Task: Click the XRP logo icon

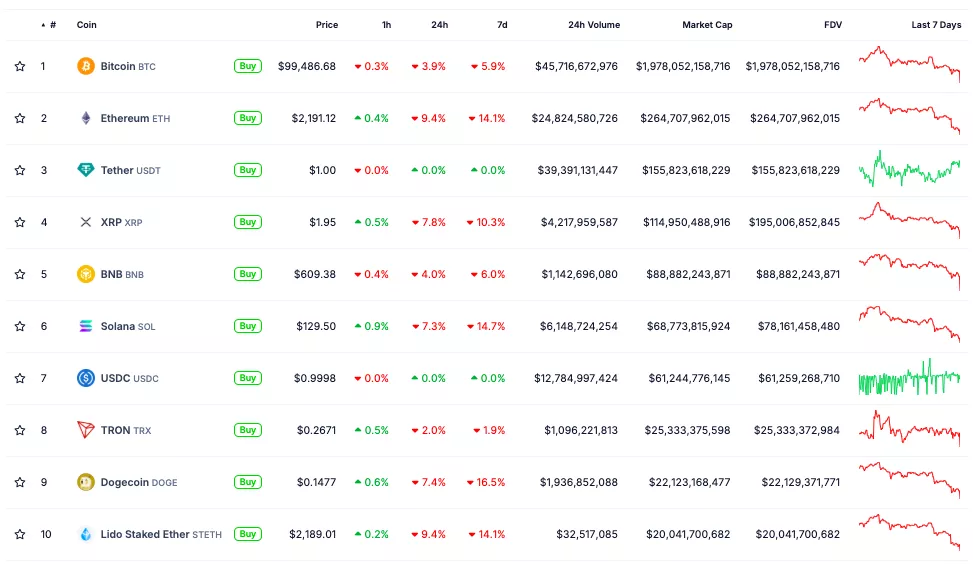Action: [86, 222]
